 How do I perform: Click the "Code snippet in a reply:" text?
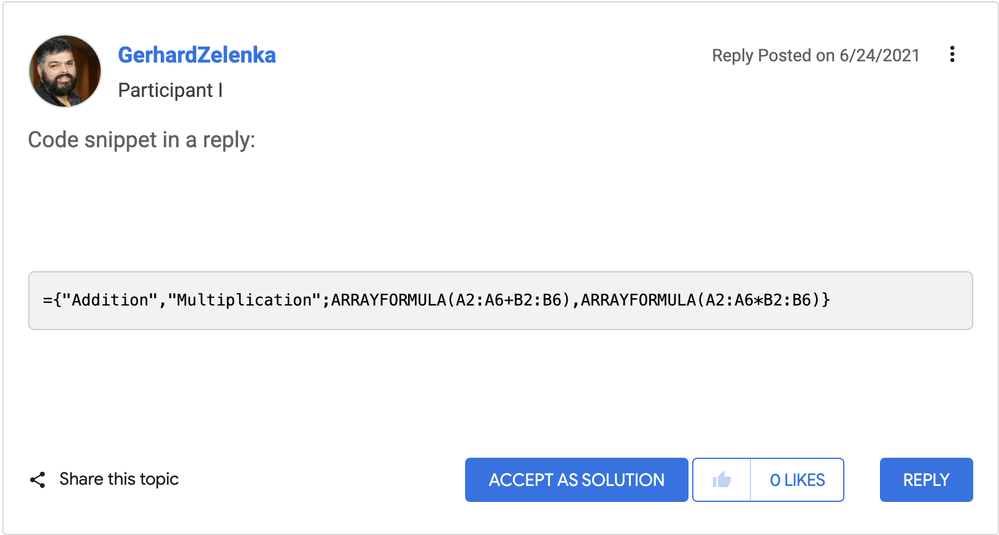tap(141, 140)
